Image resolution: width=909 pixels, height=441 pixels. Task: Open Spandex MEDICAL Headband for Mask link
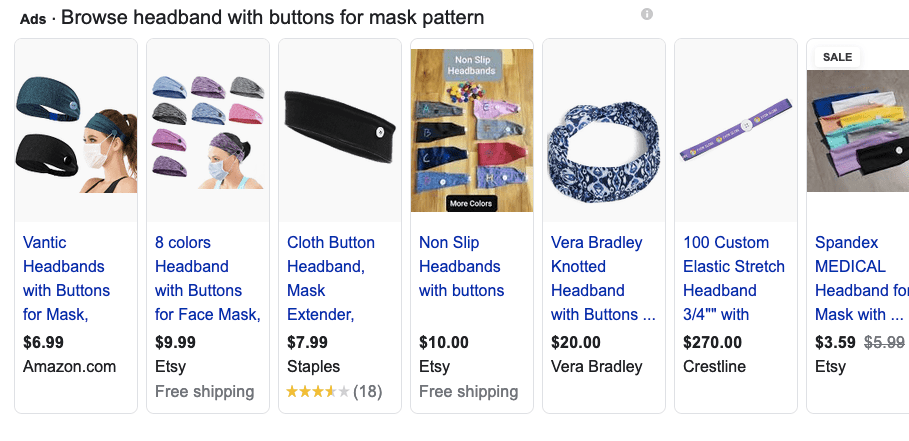coord(861,278)
